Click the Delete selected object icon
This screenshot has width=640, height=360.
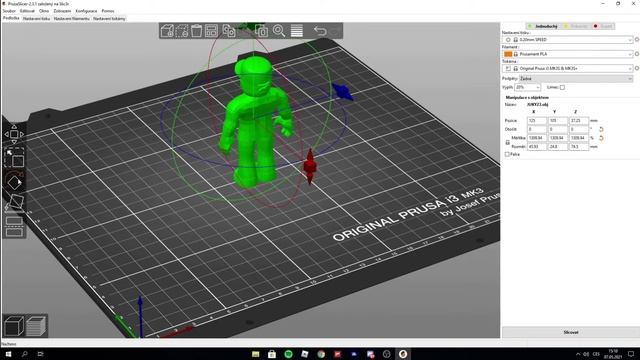tap(182, 31)
